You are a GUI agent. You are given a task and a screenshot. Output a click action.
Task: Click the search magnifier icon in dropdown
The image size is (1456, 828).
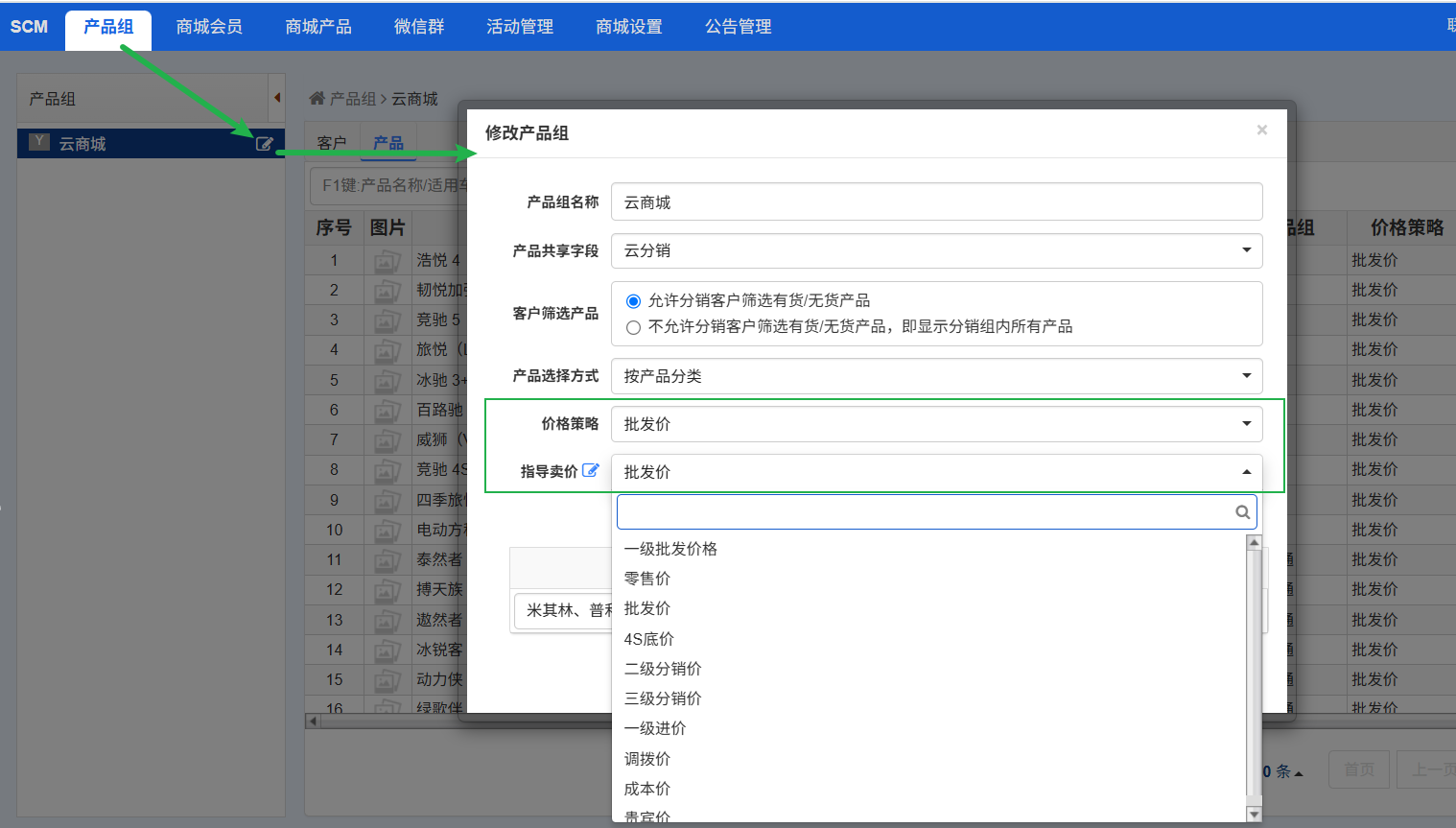[x=1242, y=512]
